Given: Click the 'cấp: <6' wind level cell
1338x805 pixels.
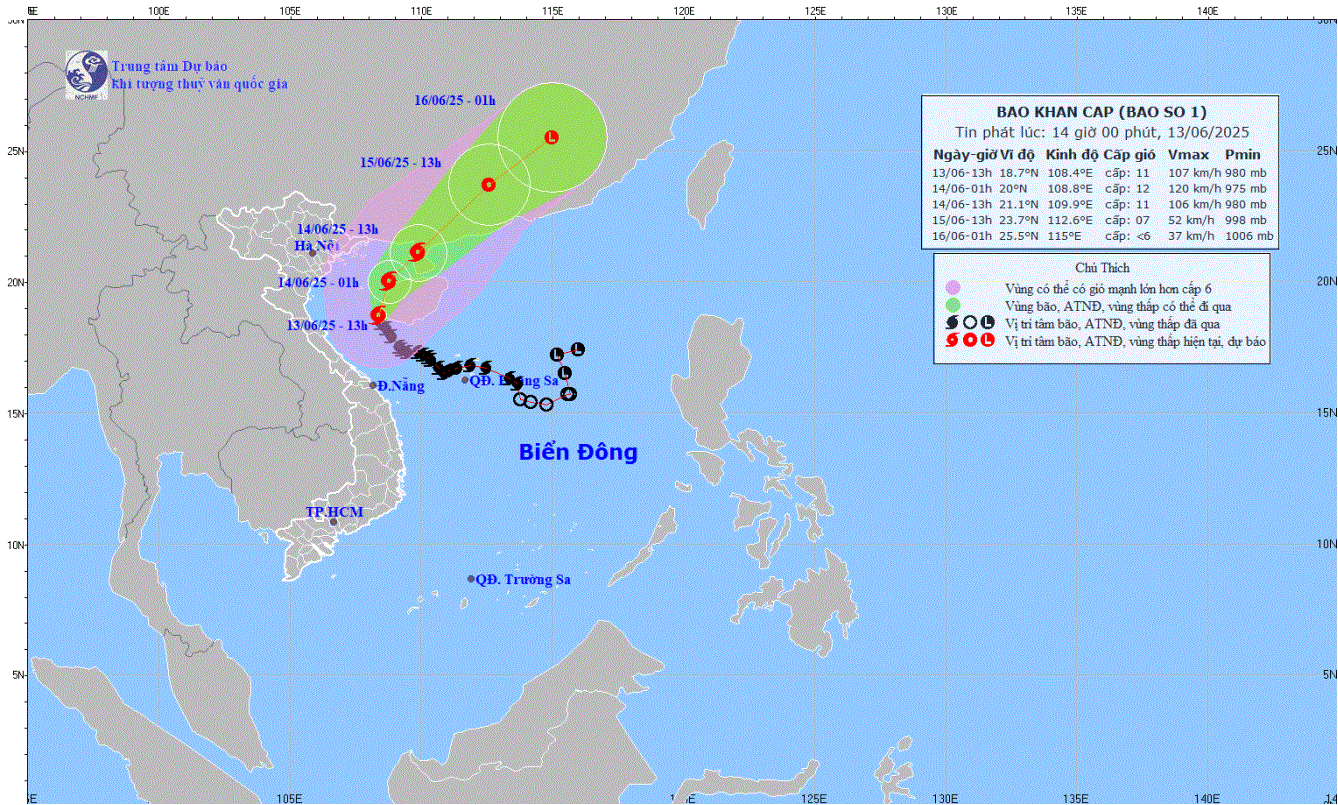Looking at the screenshot, I should pos(1129,236).
